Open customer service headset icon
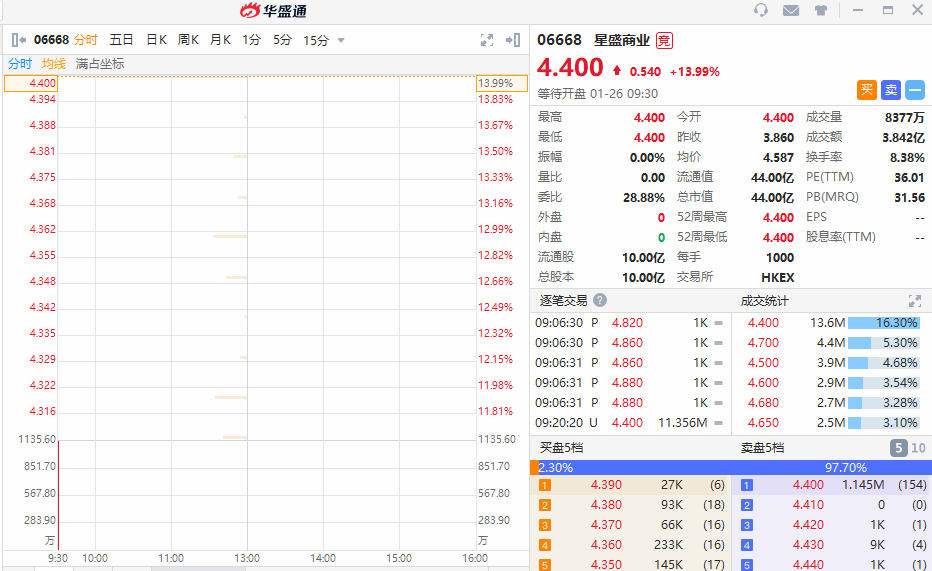 tap(761, 11)
